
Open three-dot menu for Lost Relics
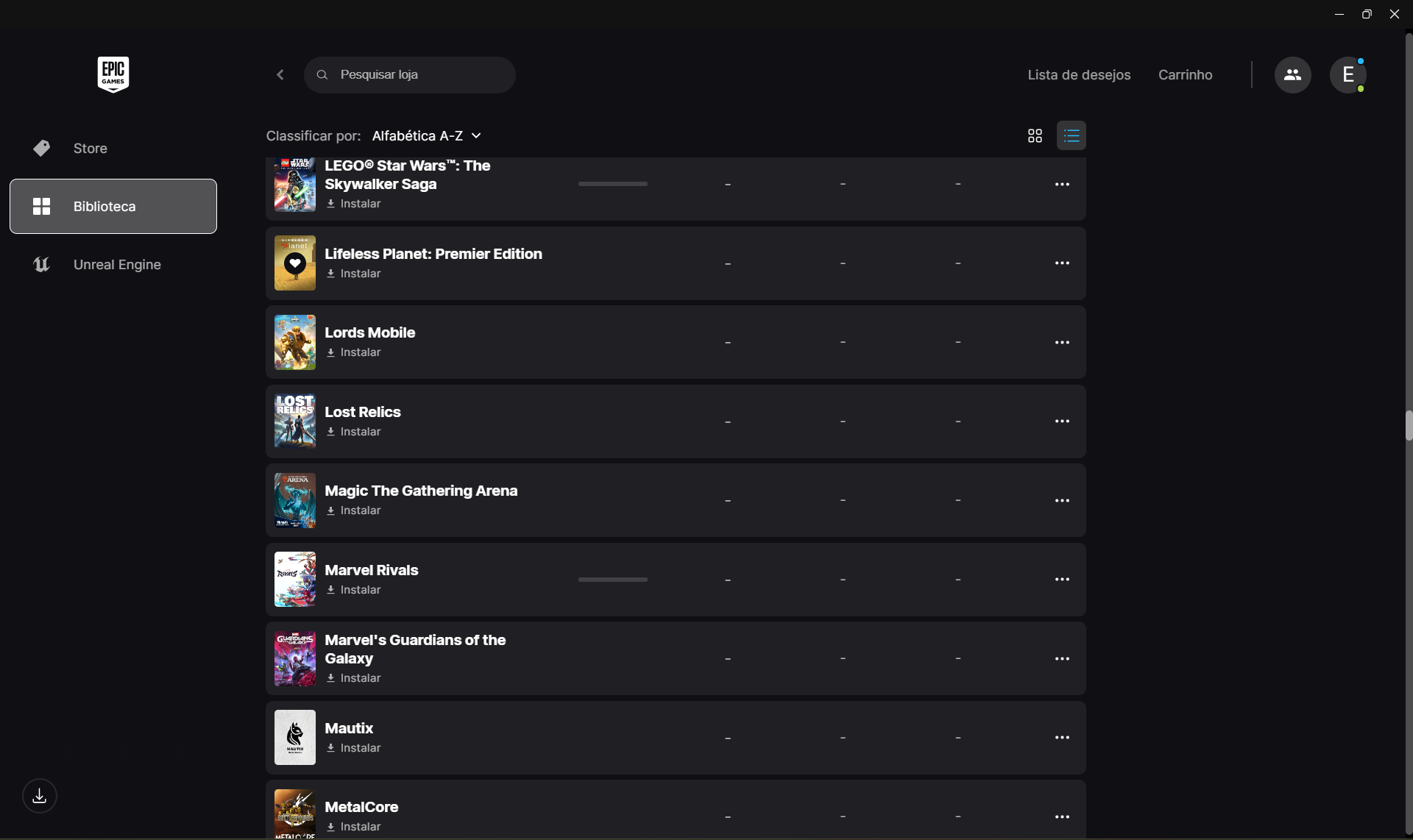pyautogui.click(x=1062, y=421)
